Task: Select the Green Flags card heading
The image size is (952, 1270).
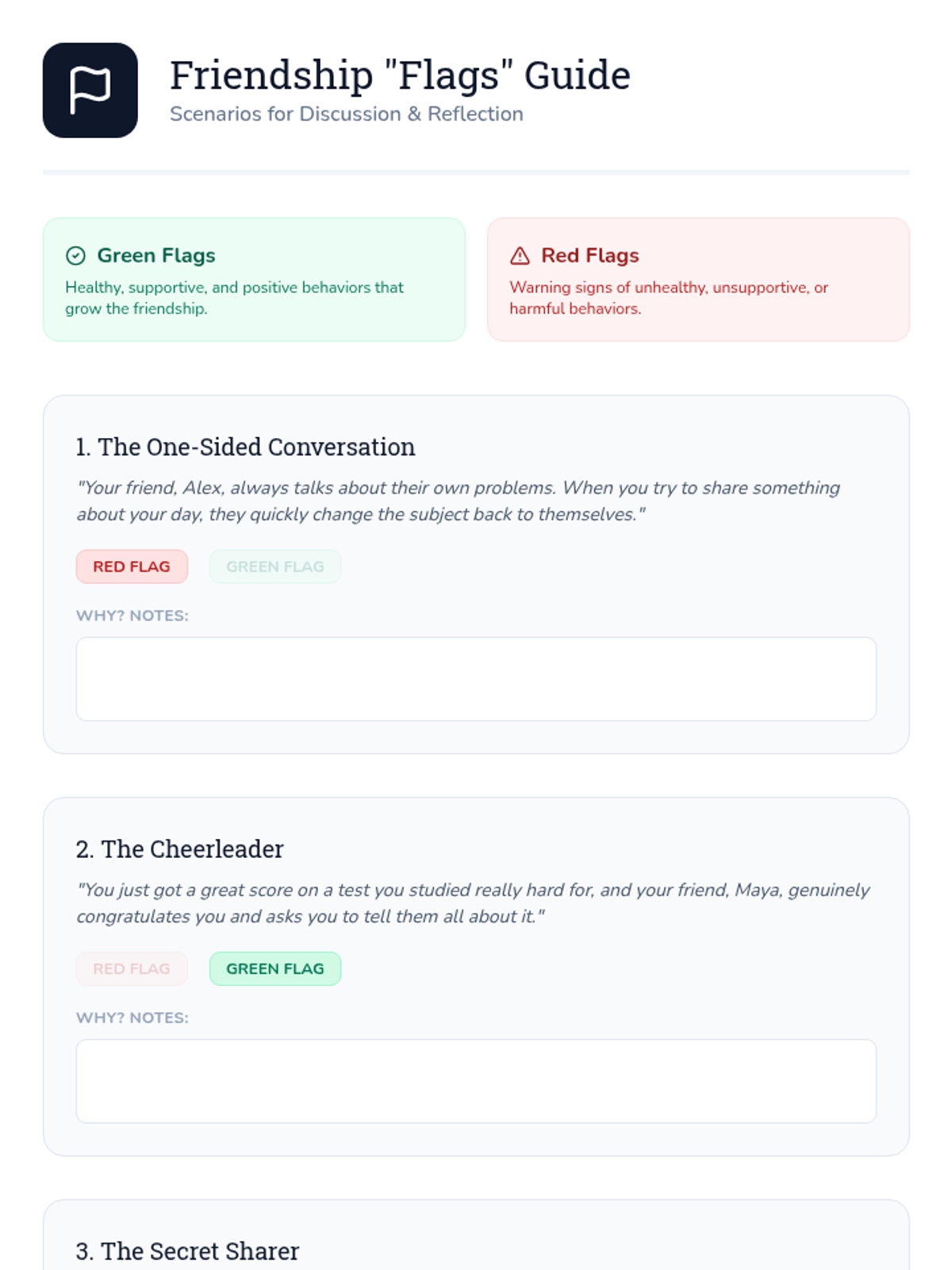Action: coord(156,256)
